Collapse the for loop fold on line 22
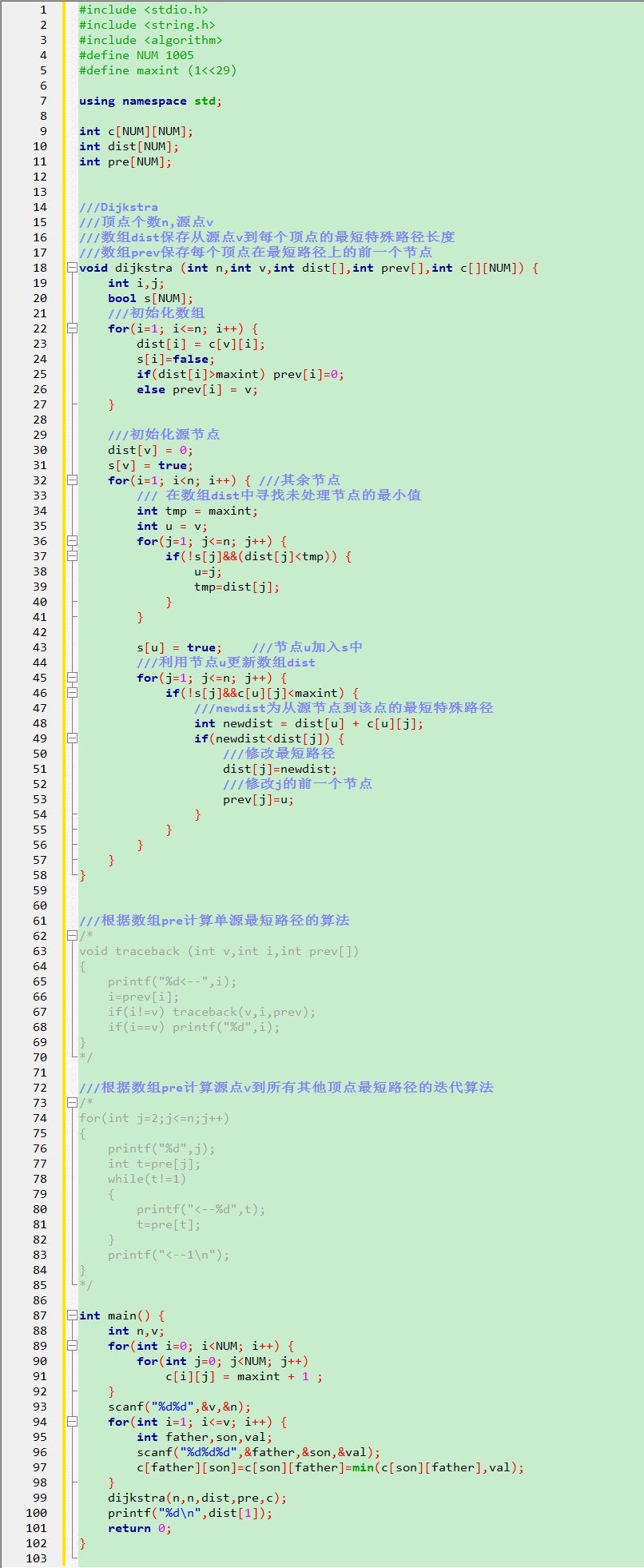 (72, 328)
